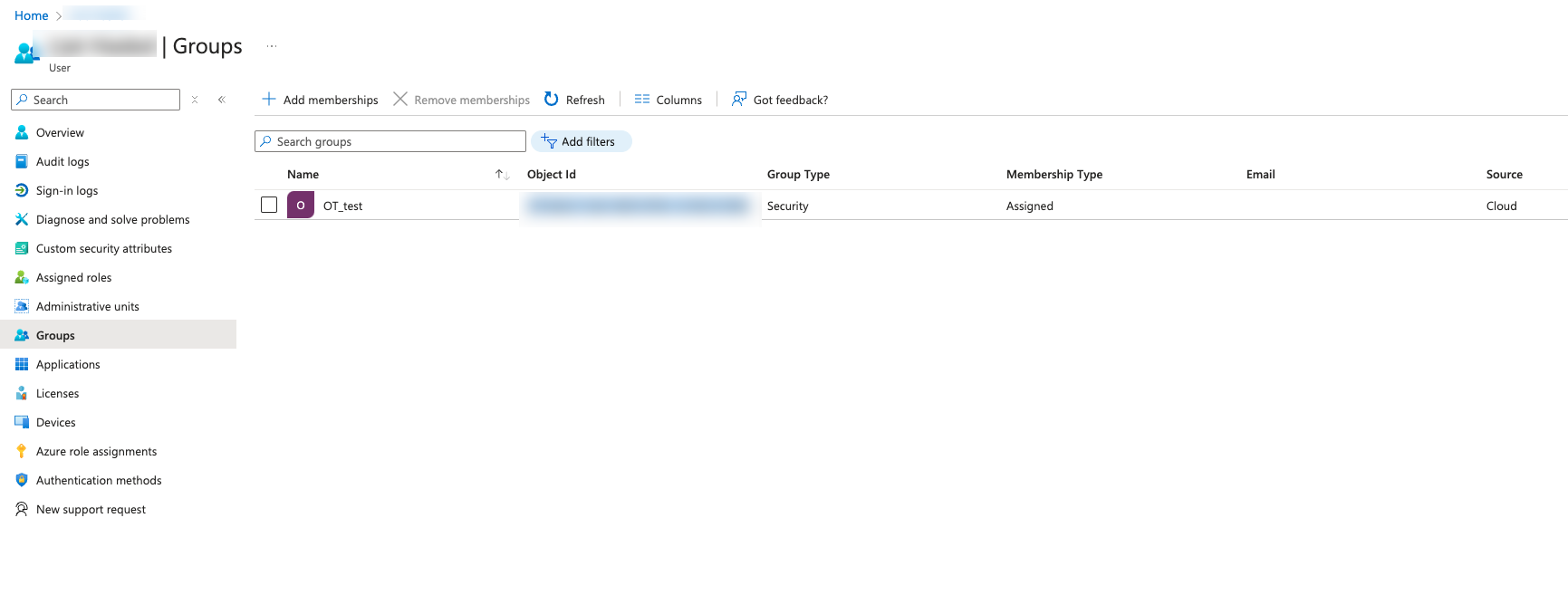This screenshot has width=1568, height=604.
Task: Click the Add filters button
Action: (580, 141)
